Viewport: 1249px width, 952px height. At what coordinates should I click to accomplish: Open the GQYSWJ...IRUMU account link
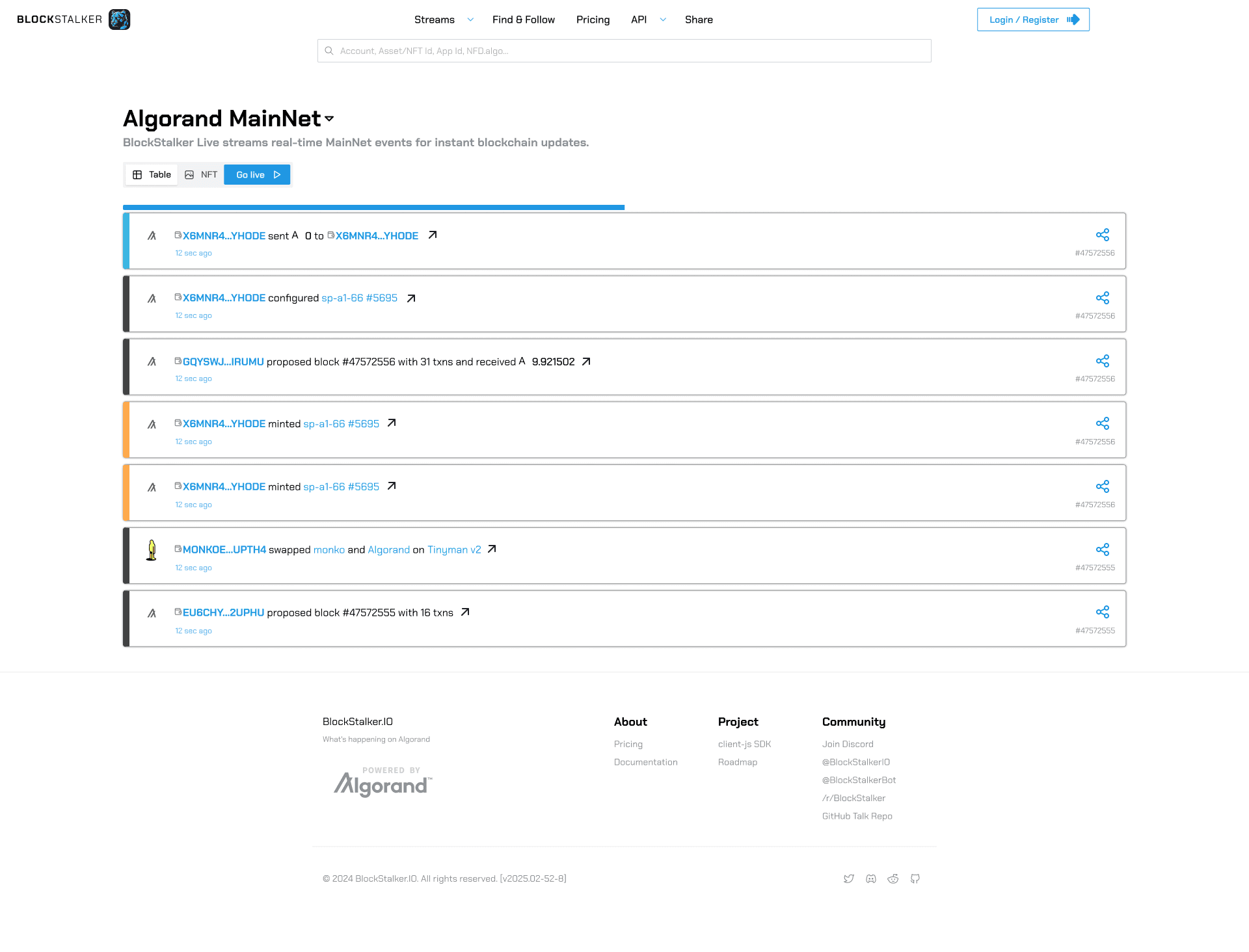pos(223,362)
